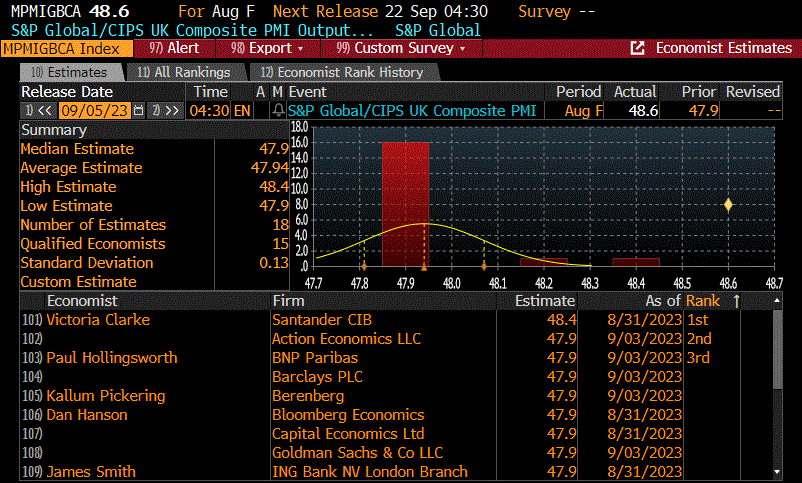Click Barclays PLC firm name
The width and height of the screenshot is (802, 483).
click(x=317, y=377)
